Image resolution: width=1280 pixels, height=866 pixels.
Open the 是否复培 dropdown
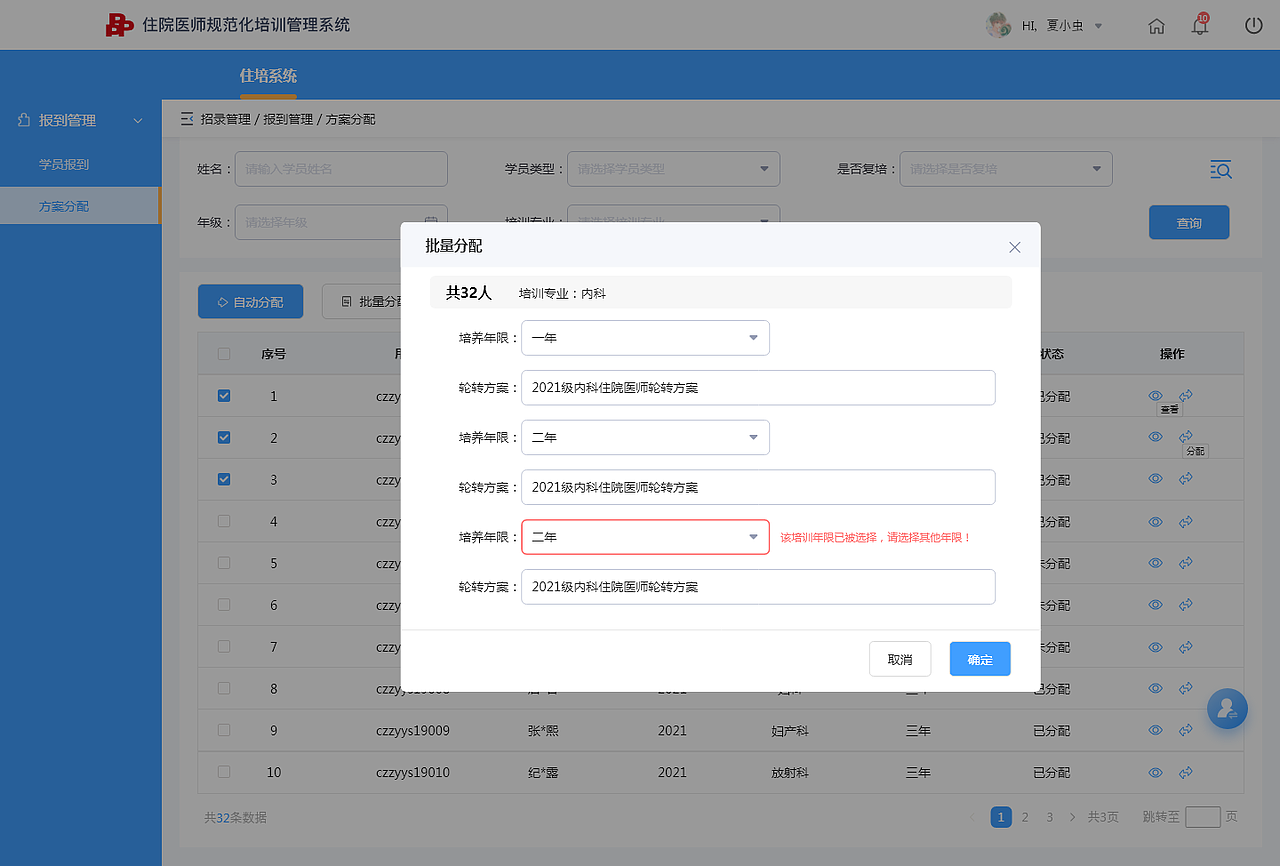click(1006, 169)
